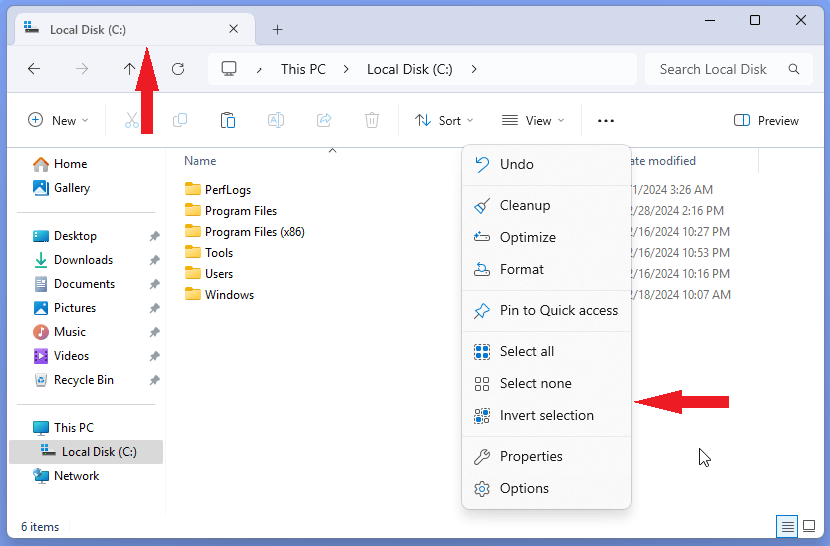Toggle the Preview pane
Viewport: 830px width, 546px height.
(766, 121)
